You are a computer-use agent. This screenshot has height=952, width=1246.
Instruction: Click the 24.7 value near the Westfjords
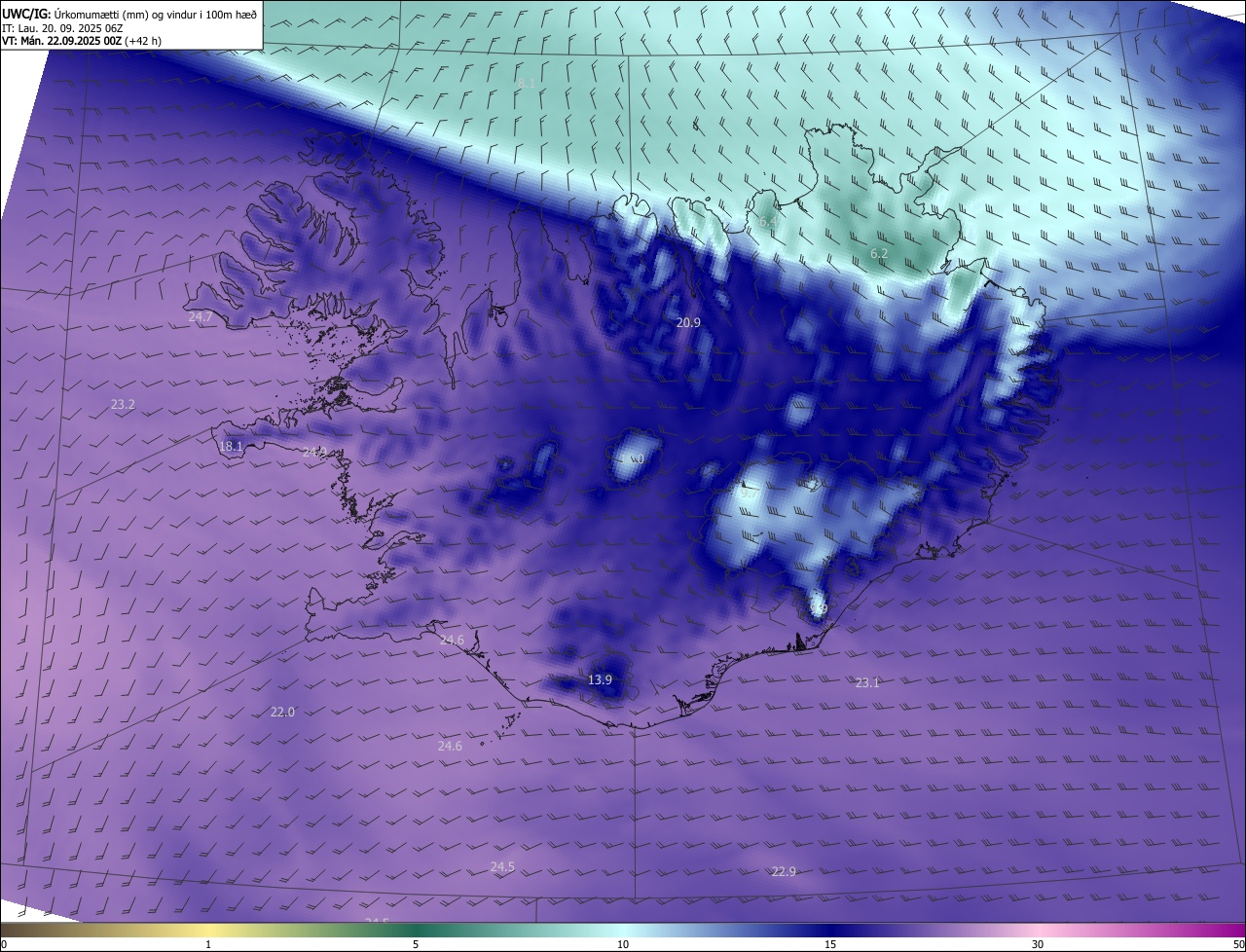click(x=201, y=317)
